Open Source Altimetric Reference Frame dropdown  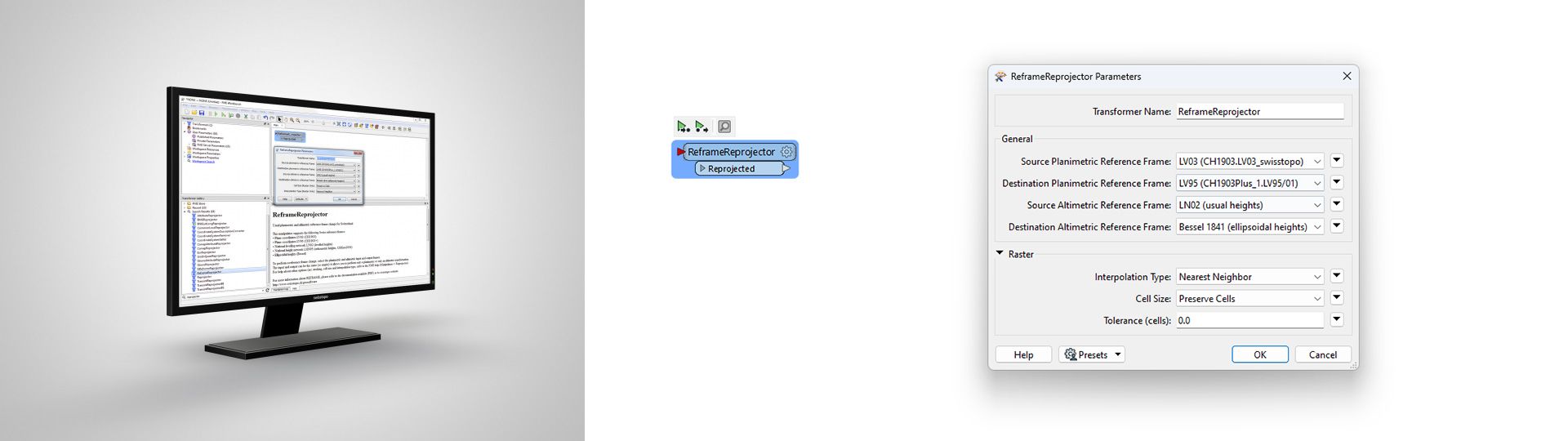[1249, 206]
